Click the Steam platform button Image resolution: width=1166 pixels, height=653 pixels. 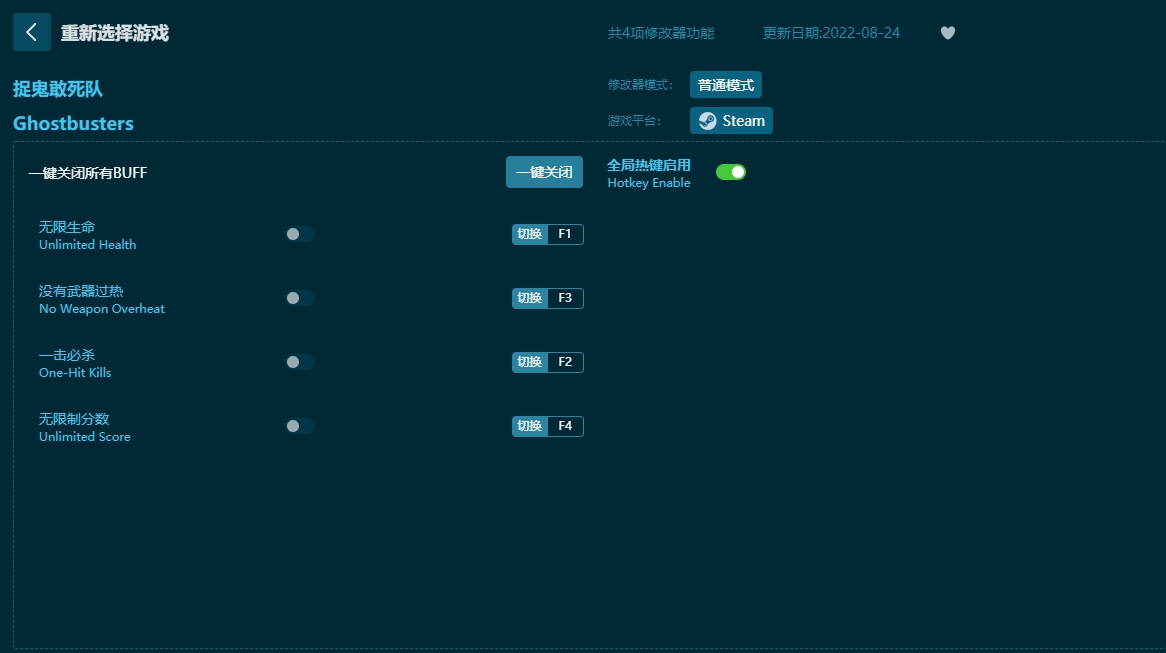731,120
